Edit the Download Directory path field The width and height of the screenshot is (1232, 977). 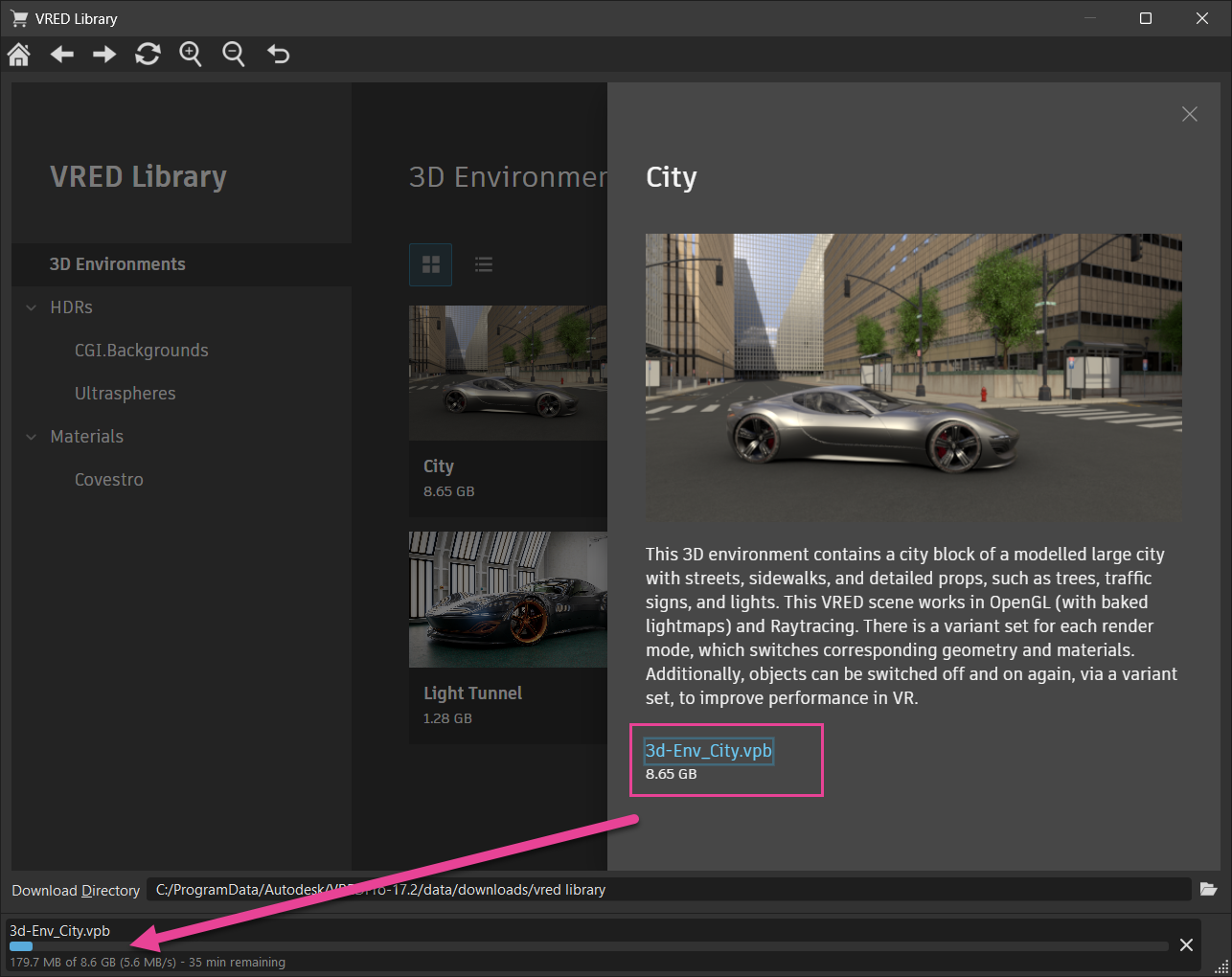[x=669, y=890]
